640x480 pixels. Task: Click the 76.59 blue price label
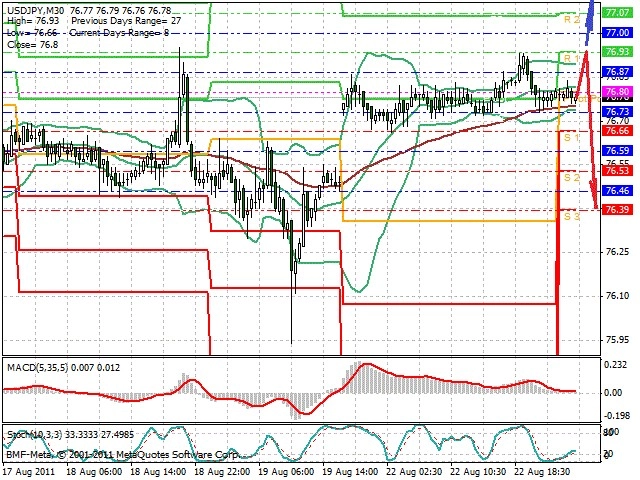(x=618, y=151)
